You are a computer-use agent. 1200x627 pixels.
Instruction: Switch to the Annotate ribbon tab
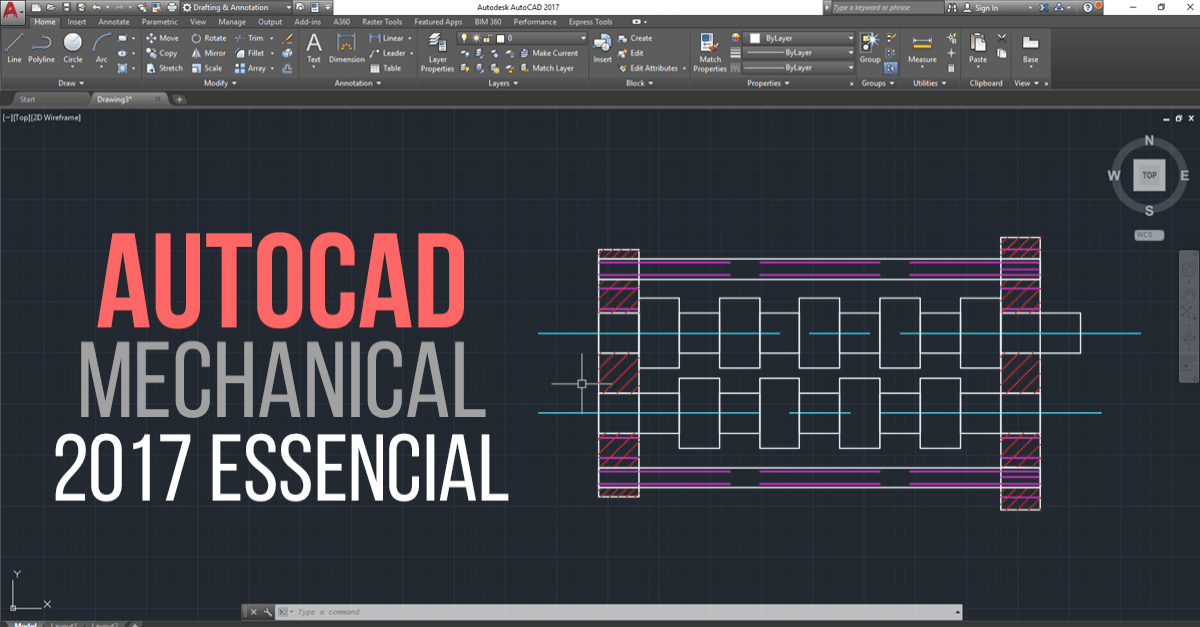pos(114,21)
